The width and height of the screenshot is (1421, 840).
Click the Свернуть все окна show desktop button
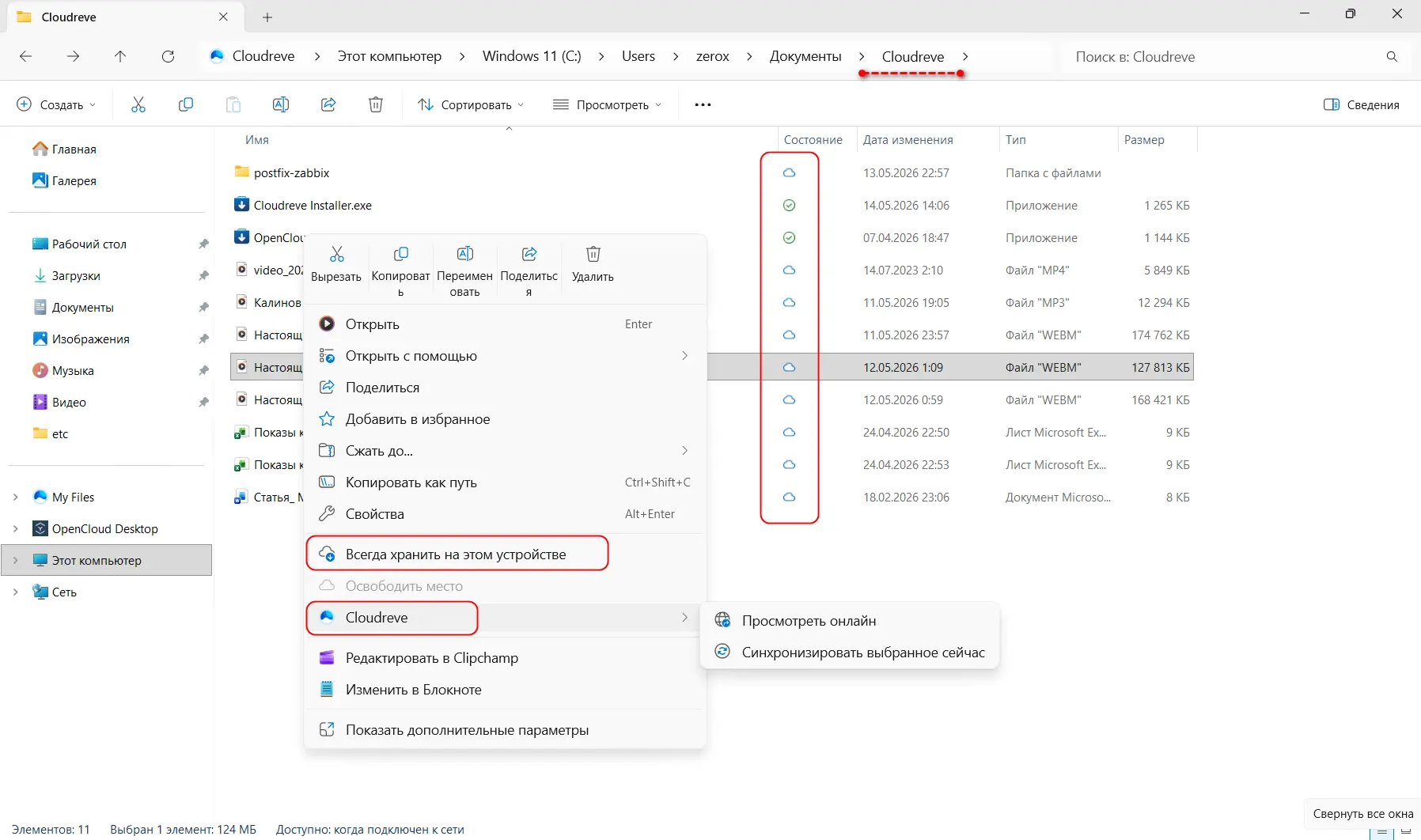pyautogui.click(x=1362, y=814)
